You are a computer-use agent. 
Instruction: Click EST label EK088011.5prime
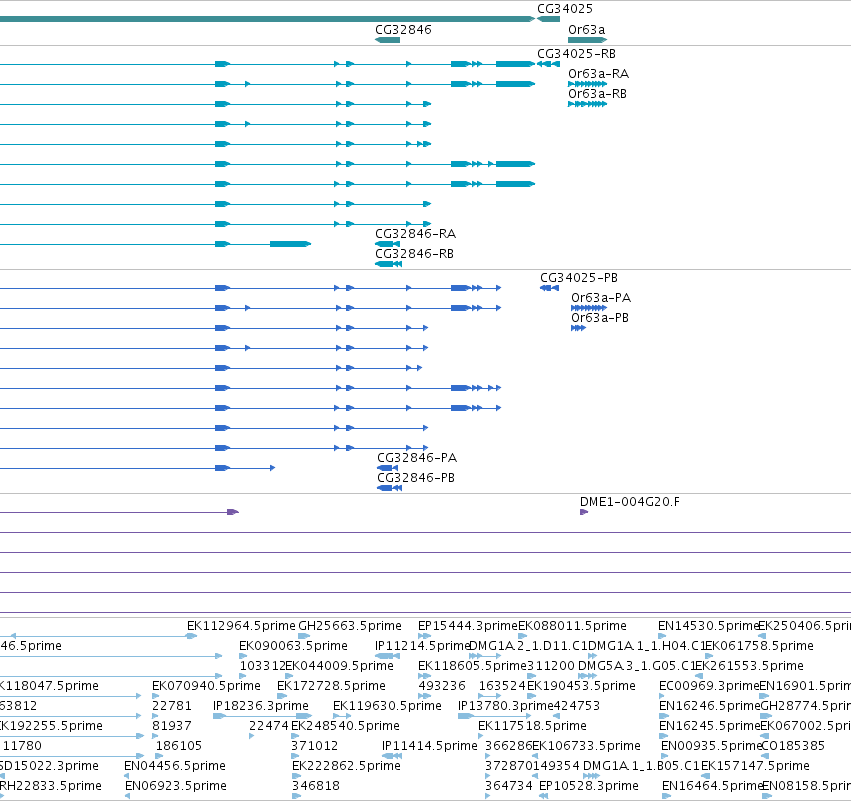coord(573,626)
